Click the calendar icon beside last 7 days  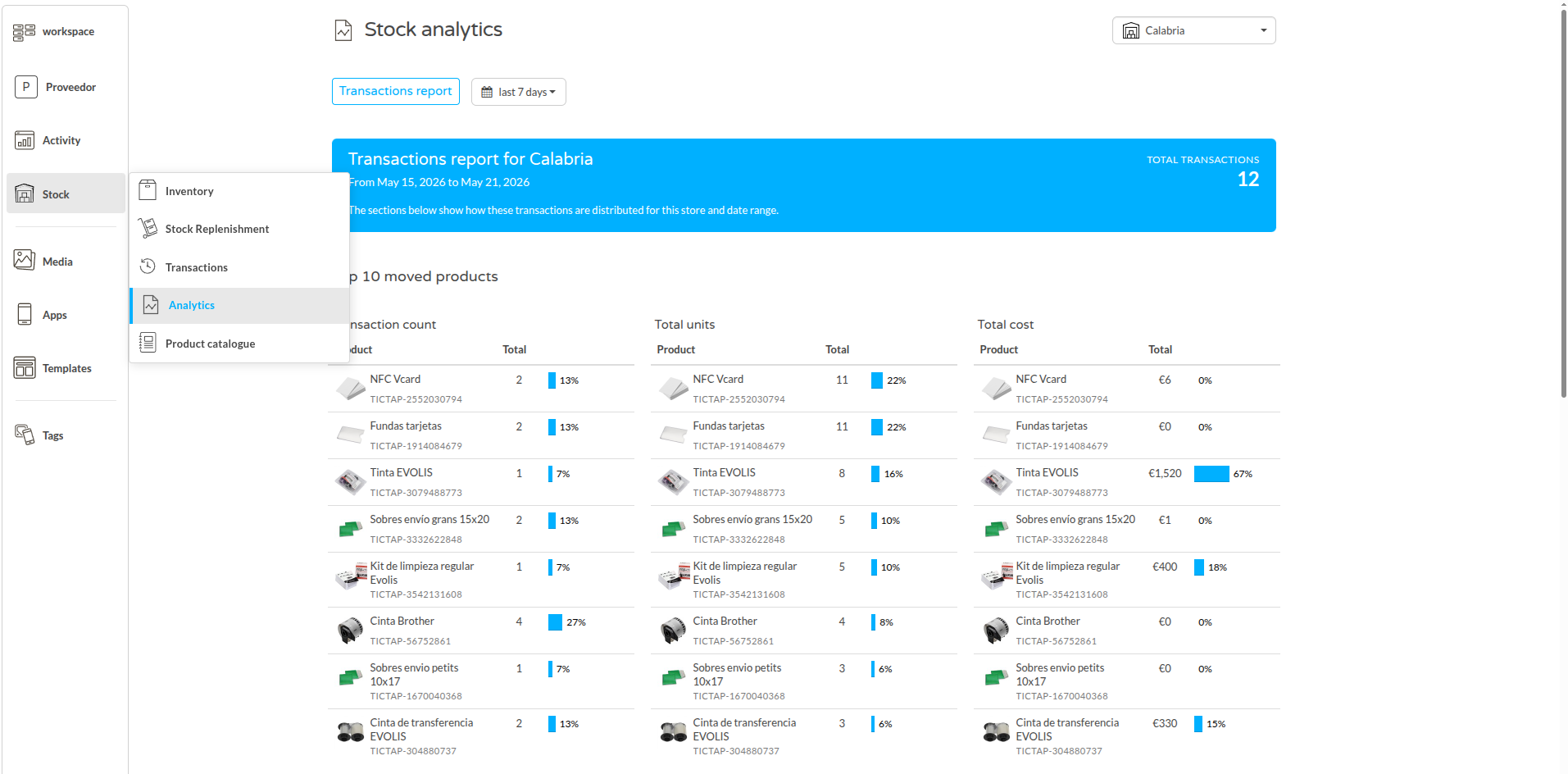tap(487, 92)
